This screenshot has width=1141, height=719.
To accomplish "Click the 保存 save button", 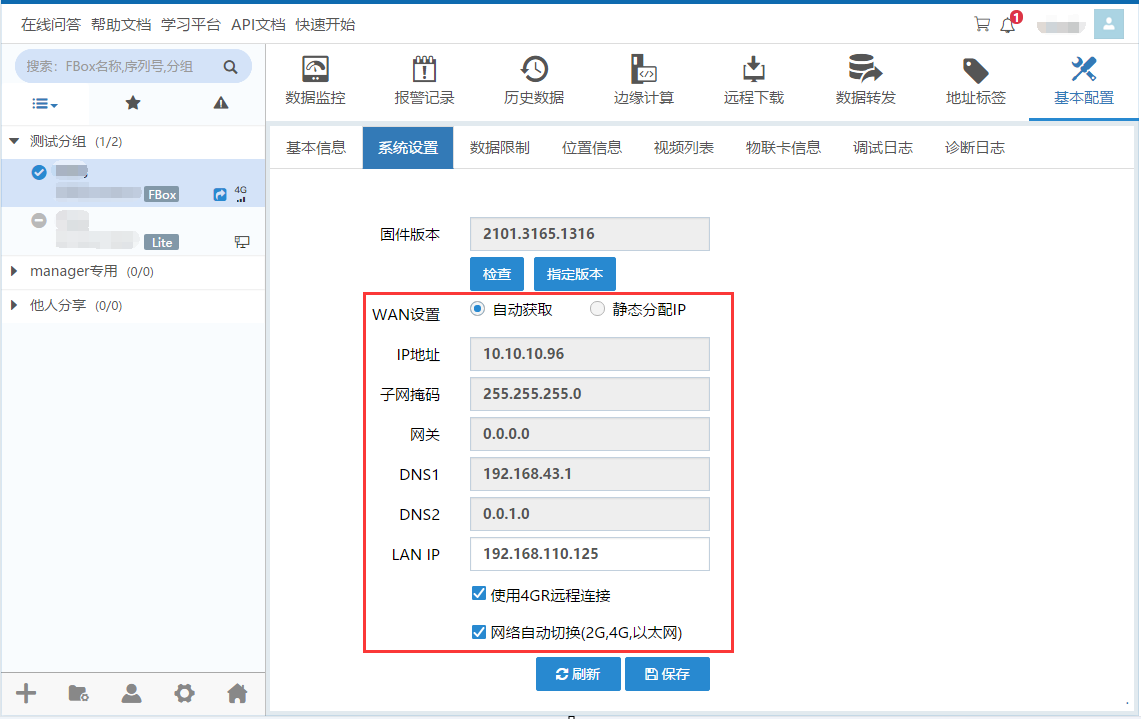I will coord(667,674).
